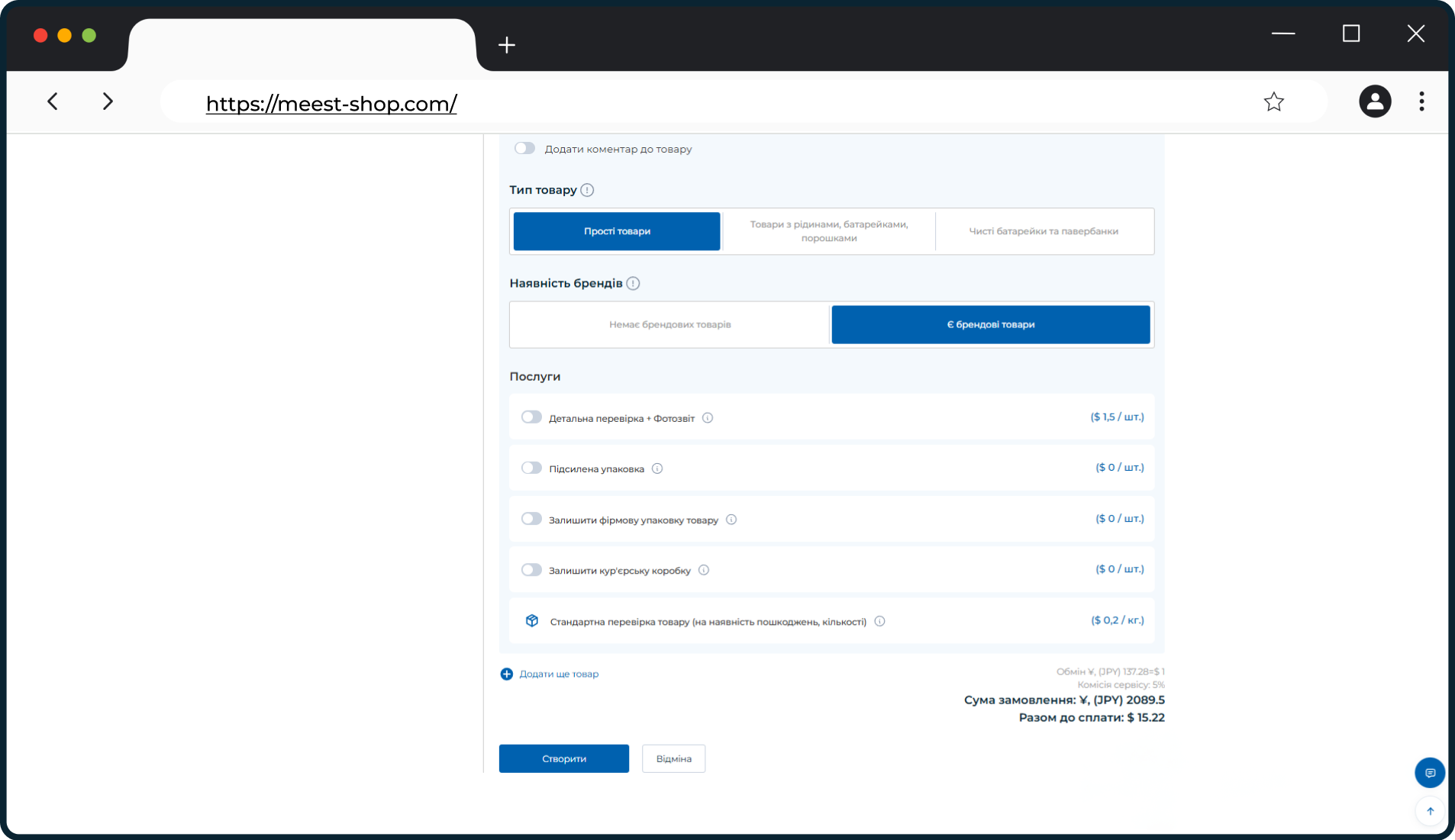
Task: Click the scroll-to-top arrow icon
Action: (1431, 811)
